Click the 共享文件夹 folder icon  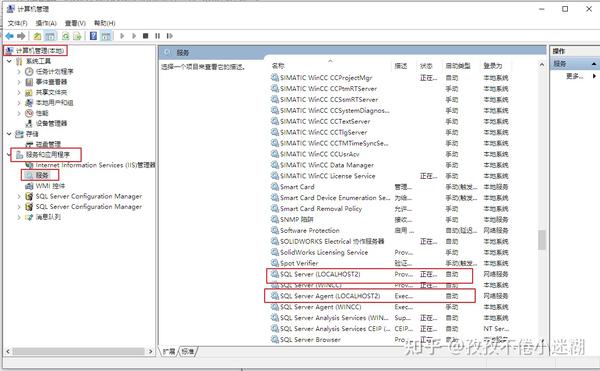click(29, 93)
